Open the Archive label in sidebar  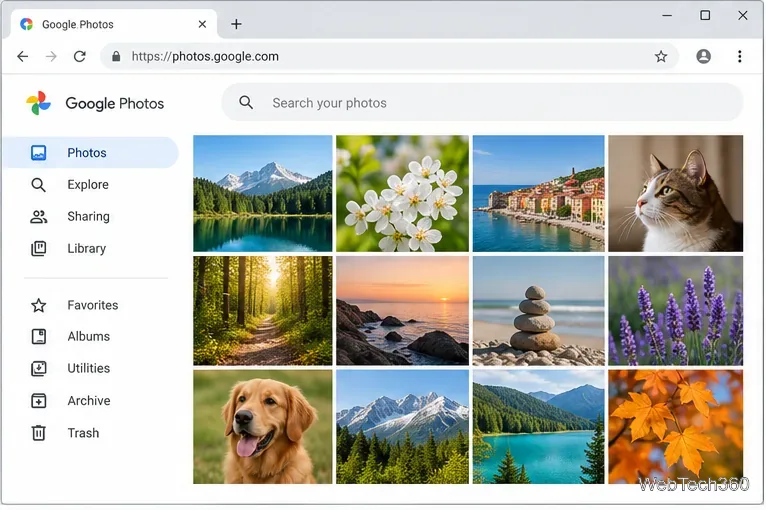click(89, 401)
